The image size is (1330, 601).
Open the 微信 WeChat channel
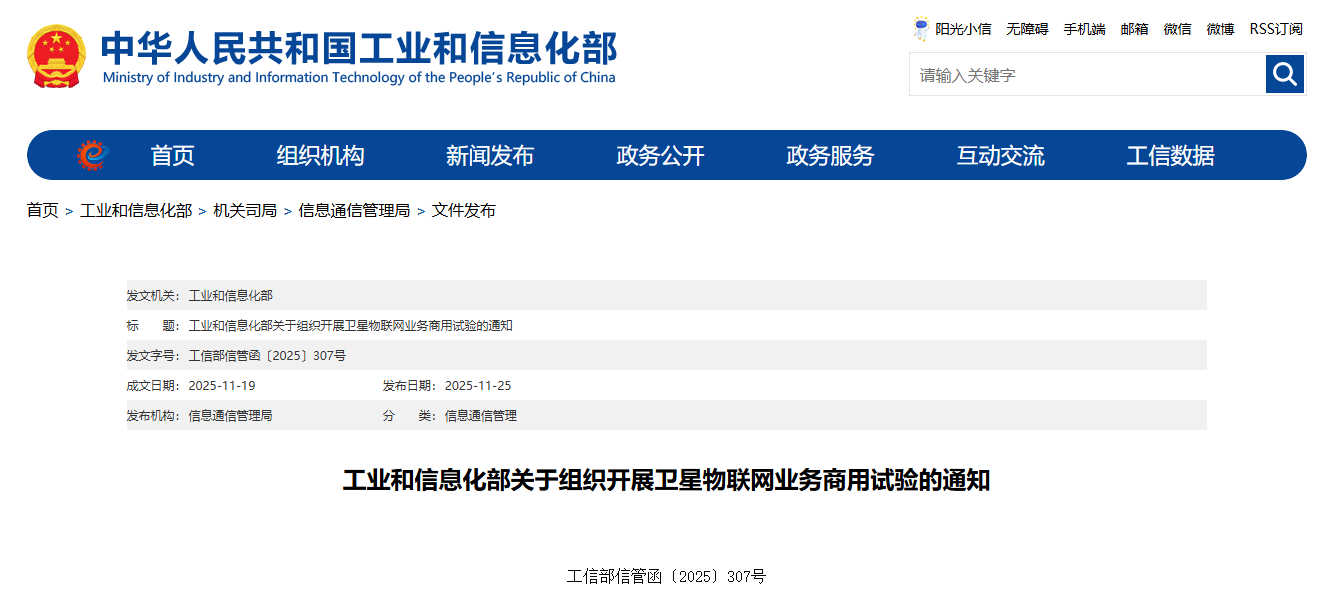1177,29
